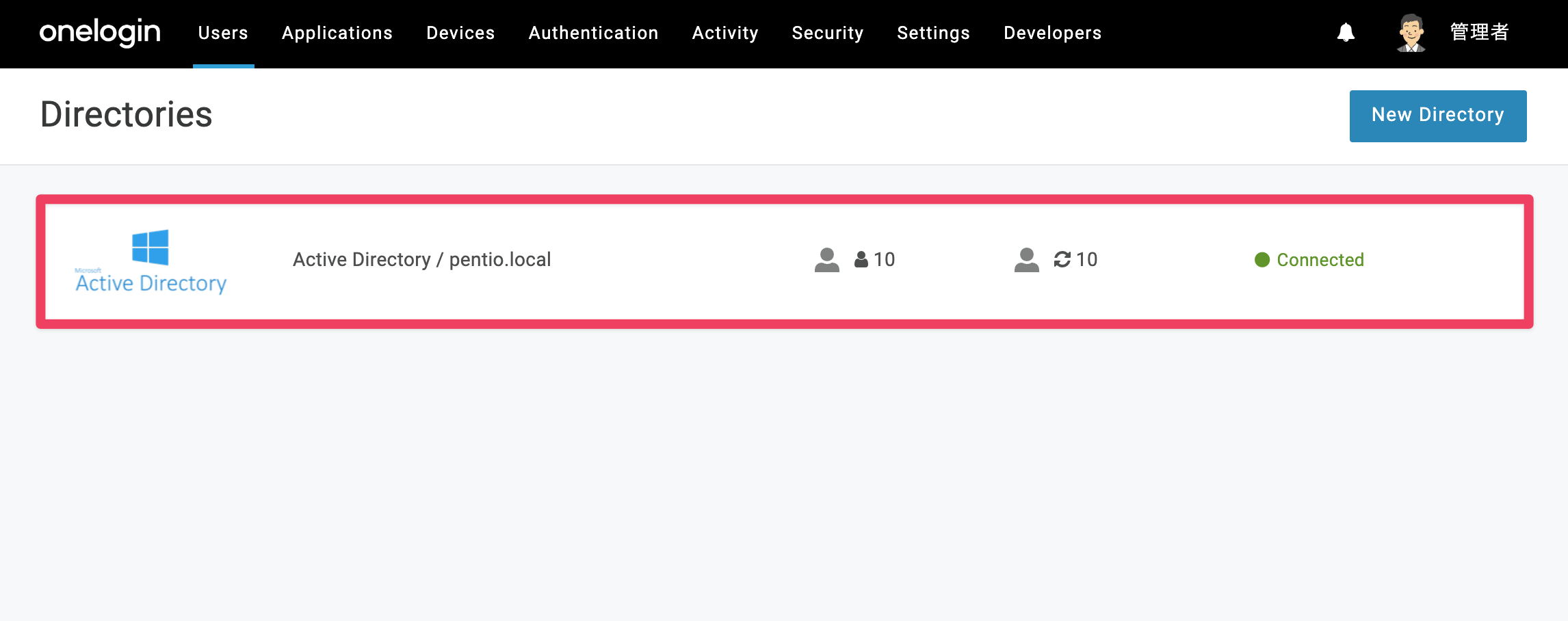Click the Directories page heading

click(127, 114)
